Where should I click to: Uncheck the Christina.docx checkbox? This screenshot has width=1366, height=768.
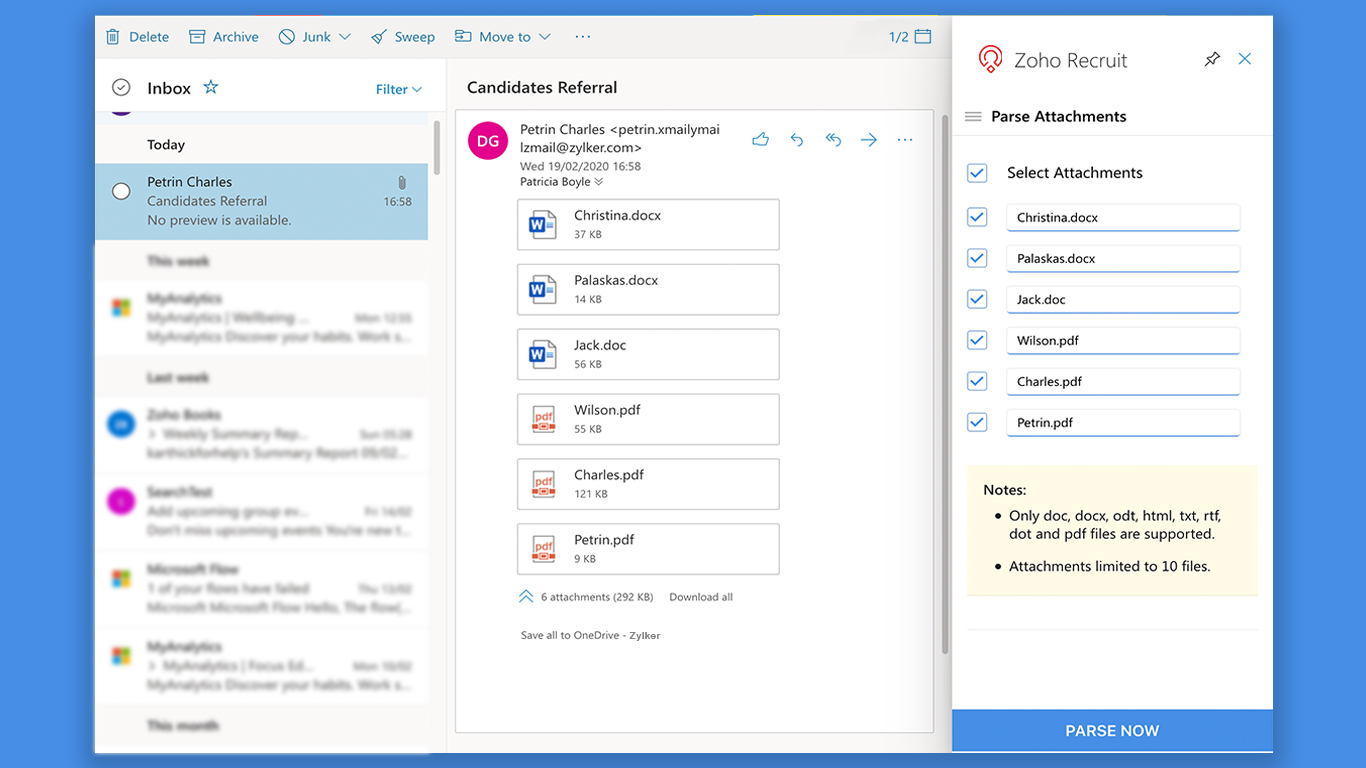[977, 217]
